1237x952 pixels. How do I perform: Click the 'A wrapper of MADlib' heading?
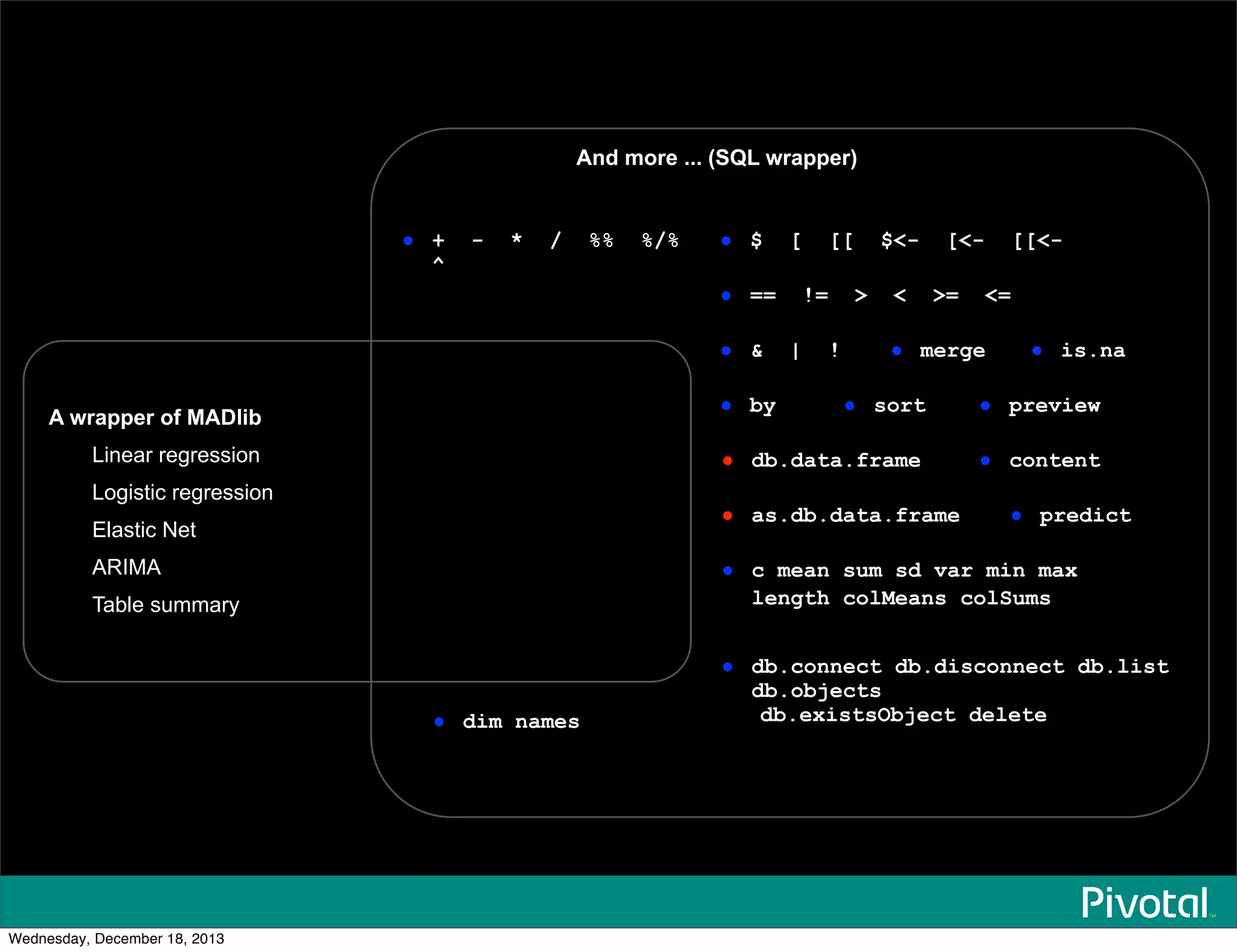coord(155,417)
